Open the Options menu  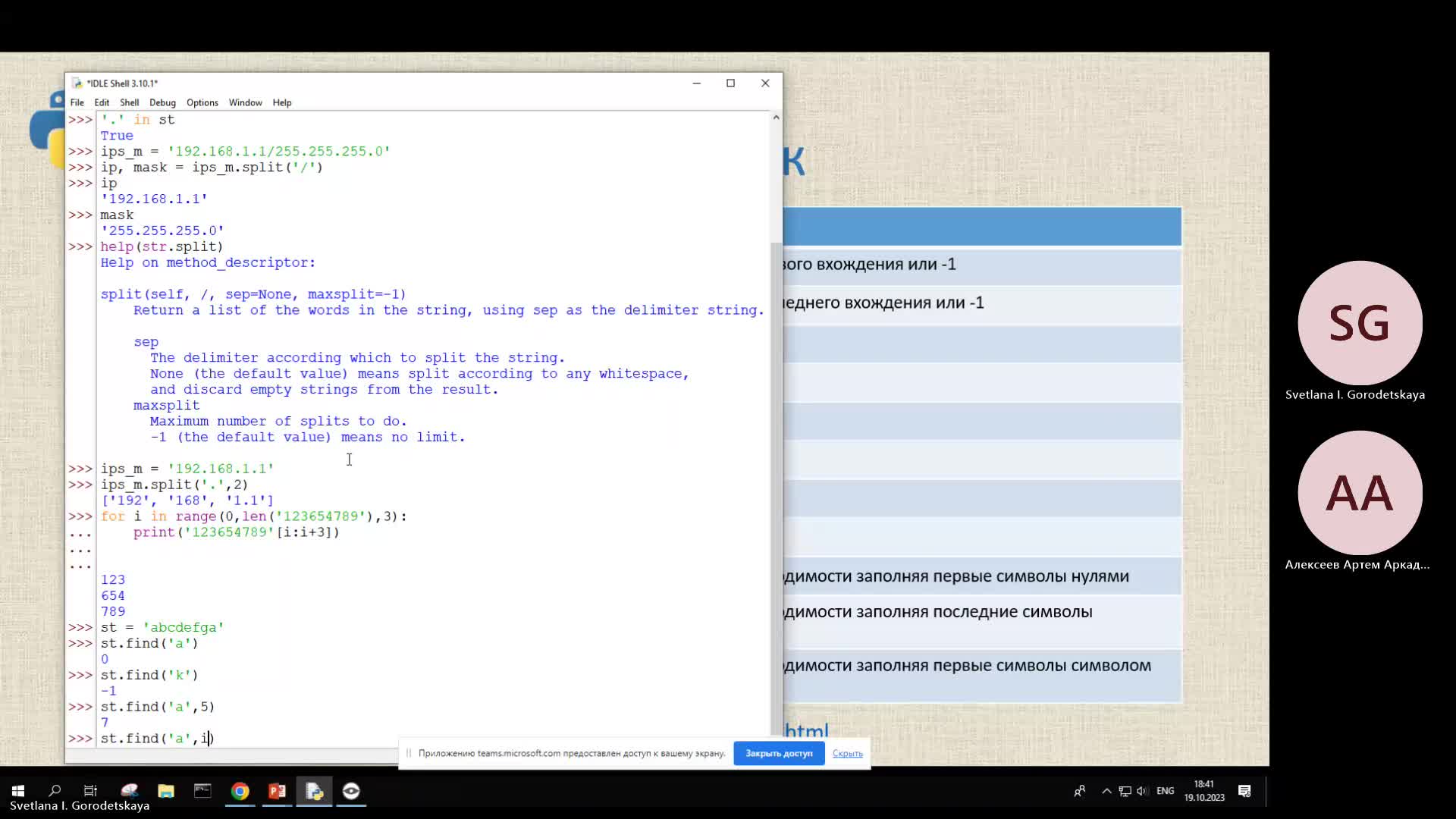(202, 102)
